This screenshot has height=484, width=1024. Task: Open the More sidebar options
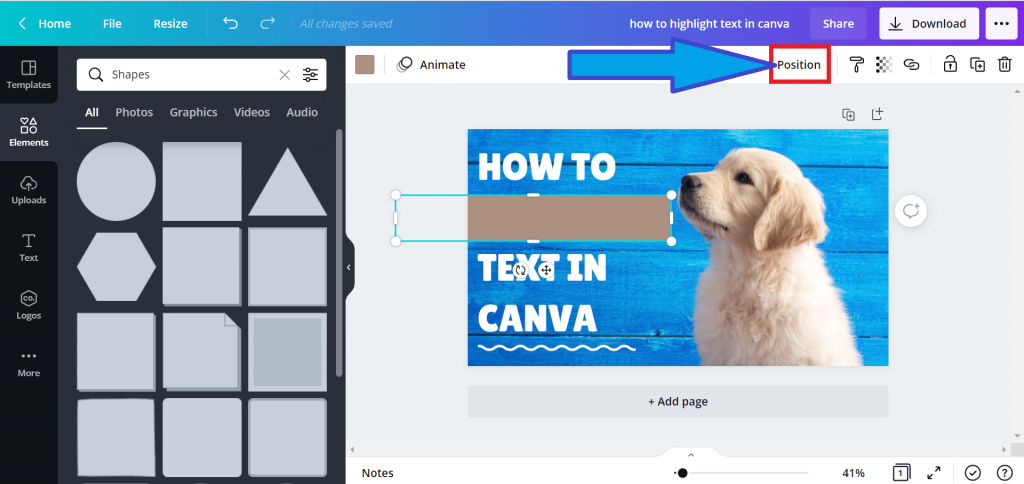(x=28, y=363)
